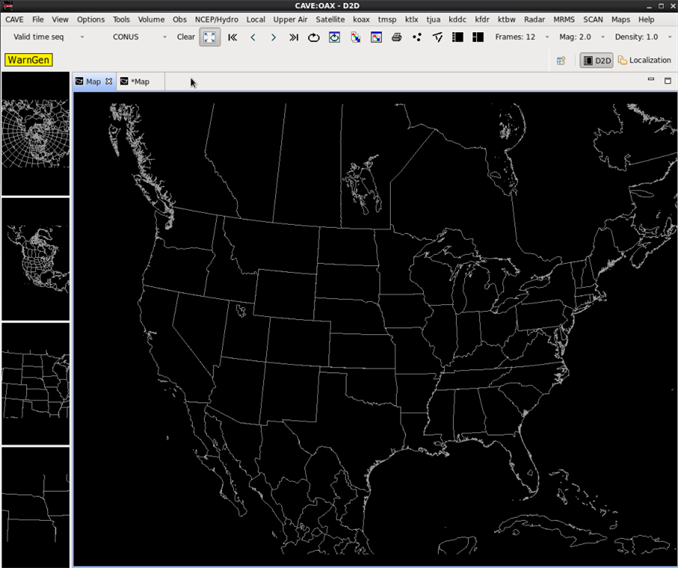Select the North America side-view thumbnail

pyautogui.click(x=35, y=259)
